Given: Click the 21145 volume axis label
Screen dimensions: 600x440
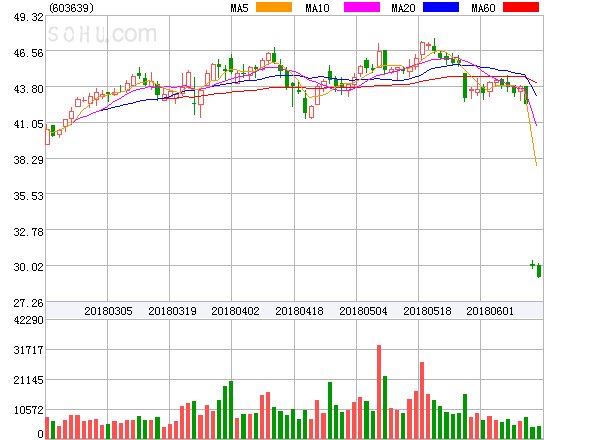Looking at the screenshot, I should point(29,380).
